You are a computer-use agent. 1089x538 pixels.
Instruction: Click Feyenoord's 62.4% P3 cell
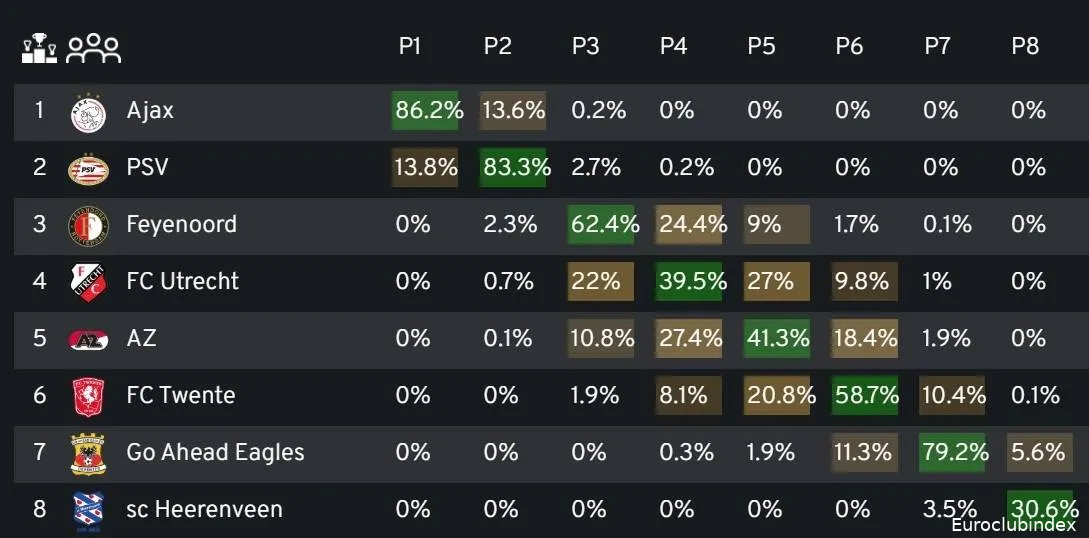click(x=602, y=224)
